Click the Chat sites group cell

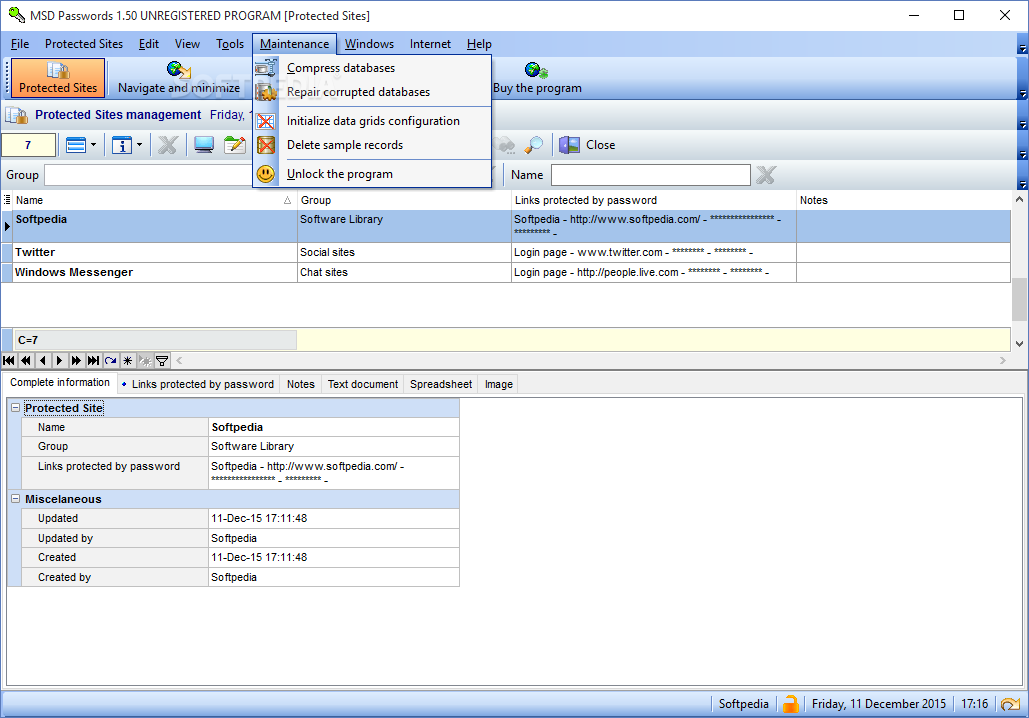pos(404,272)
